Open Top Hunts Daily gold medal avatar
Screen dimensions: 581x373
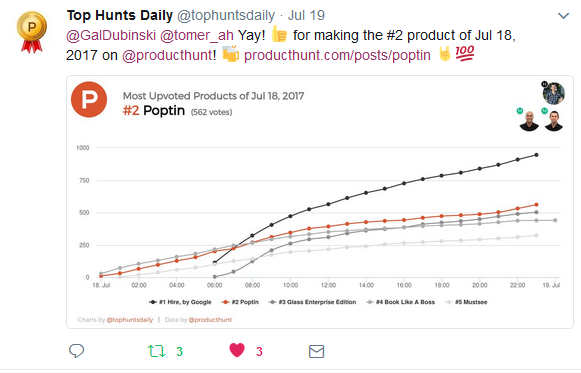coord(32,32)
